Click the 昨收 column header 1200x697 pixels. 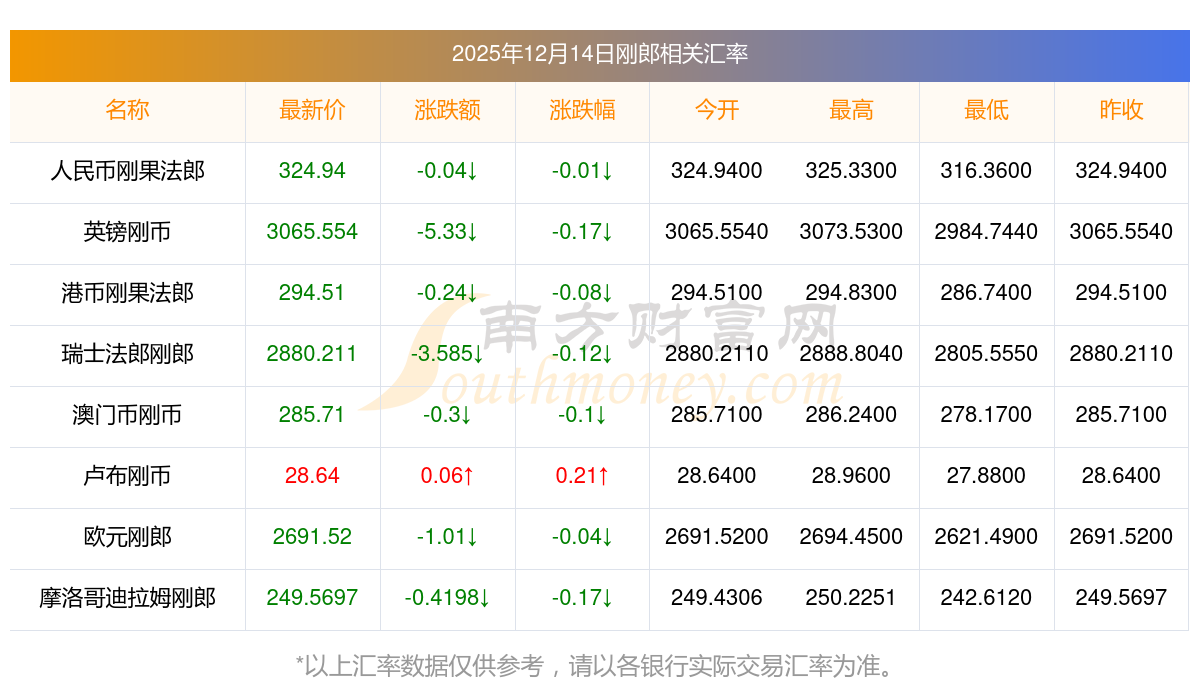point(1122,110)
